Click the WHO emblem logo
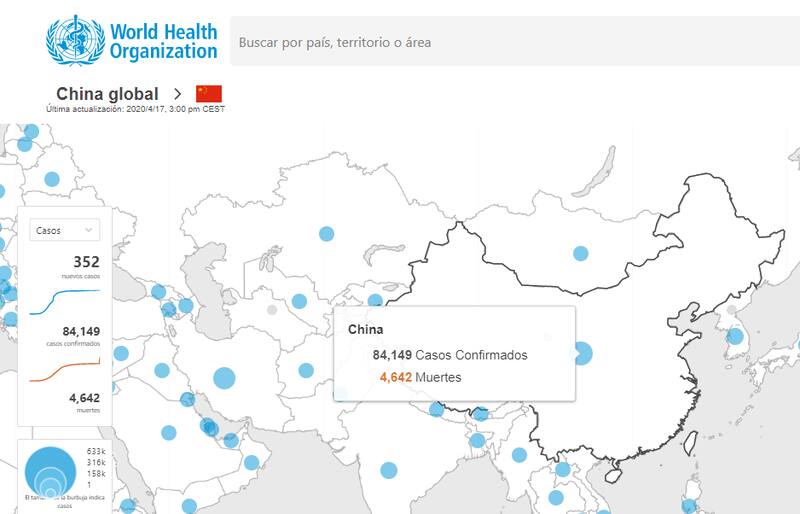Viewport: 800px width, 514px height. click(75, 39)
